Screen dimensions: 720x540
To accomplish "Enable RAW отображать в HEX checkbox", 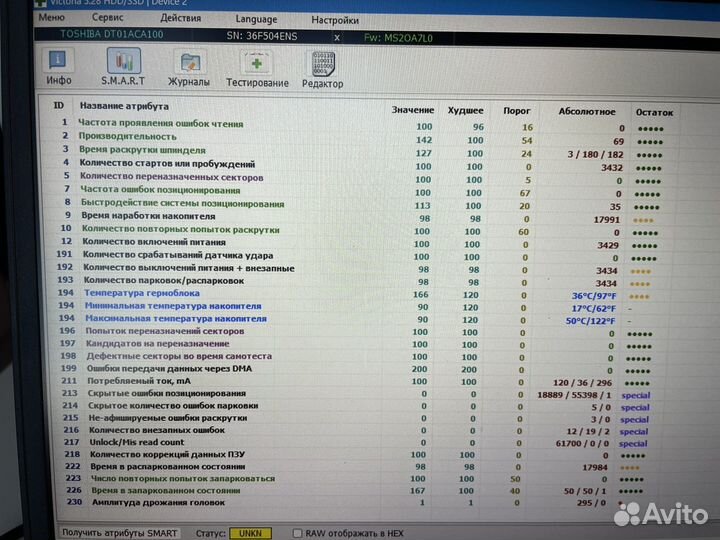I will [298, 533].
